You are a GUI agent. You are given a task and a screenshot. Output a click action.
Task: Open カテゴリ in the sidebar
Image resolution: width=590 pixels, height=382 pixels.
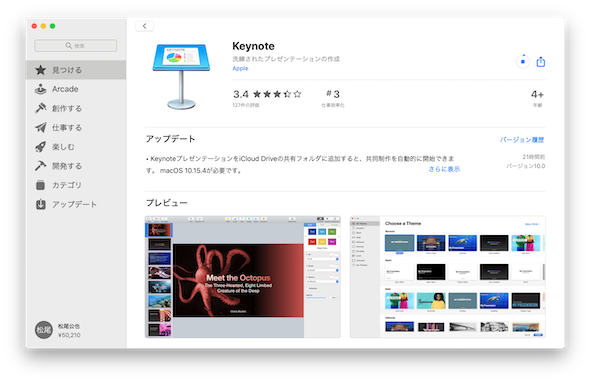pos(76,185)
